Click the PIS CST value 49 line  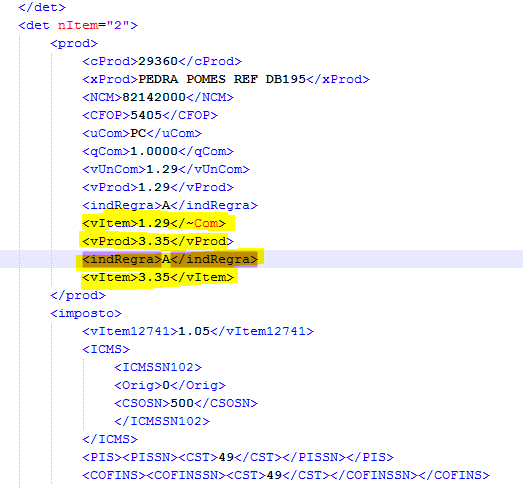(238, 457)
